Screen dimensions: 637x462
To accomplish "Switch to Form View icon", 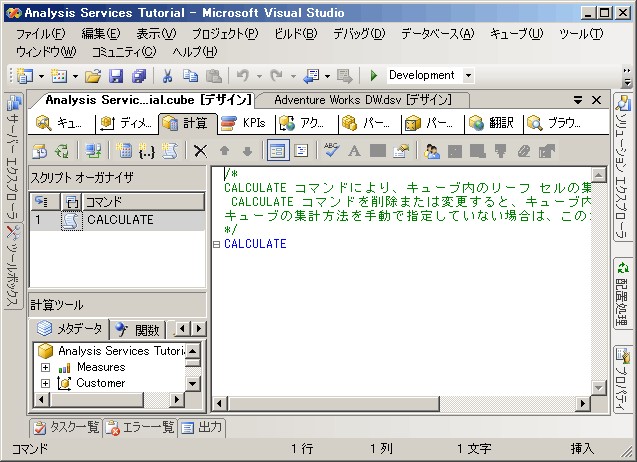I will coord(278,151).
